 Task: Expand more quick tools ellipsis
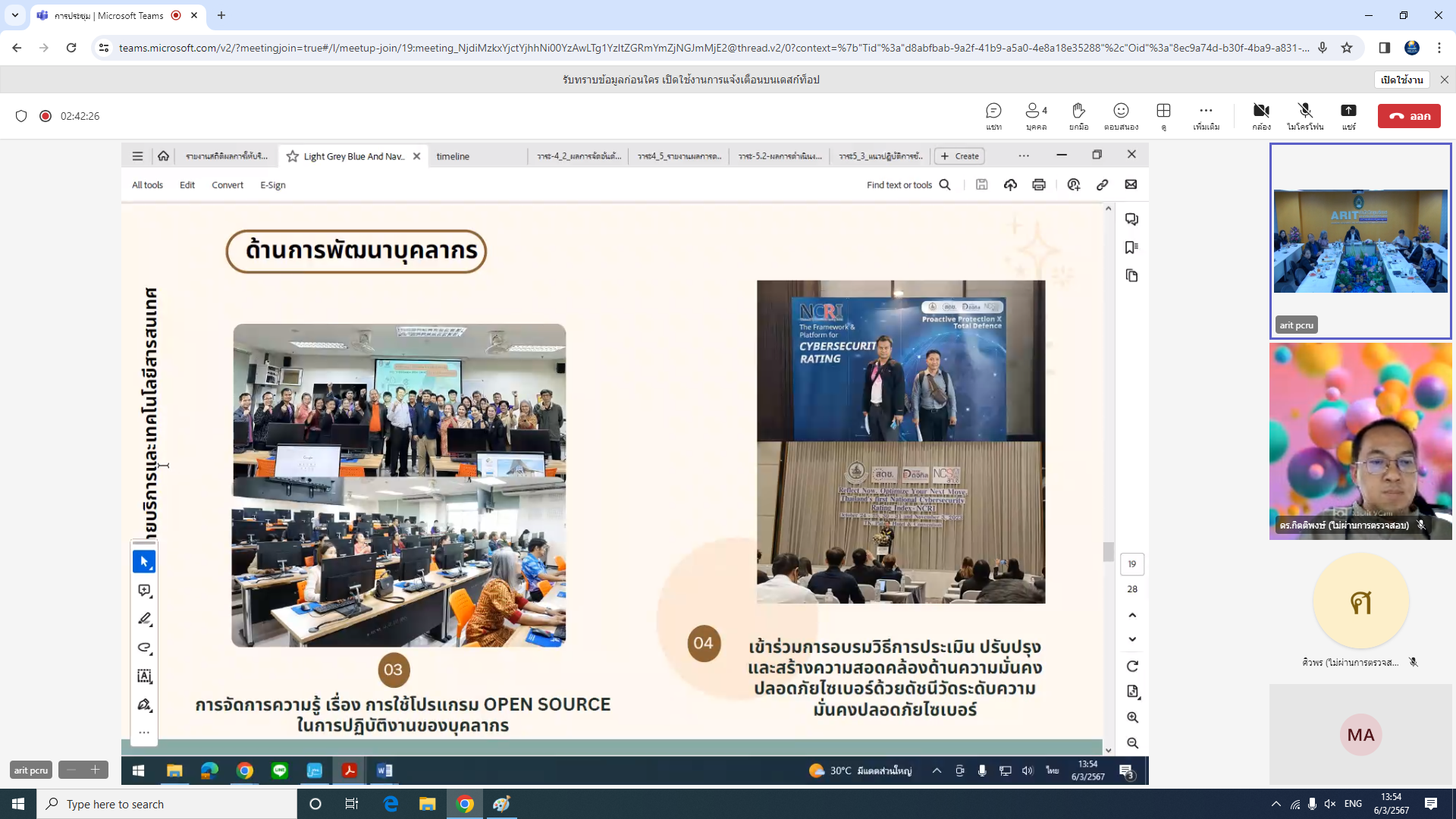144,733
